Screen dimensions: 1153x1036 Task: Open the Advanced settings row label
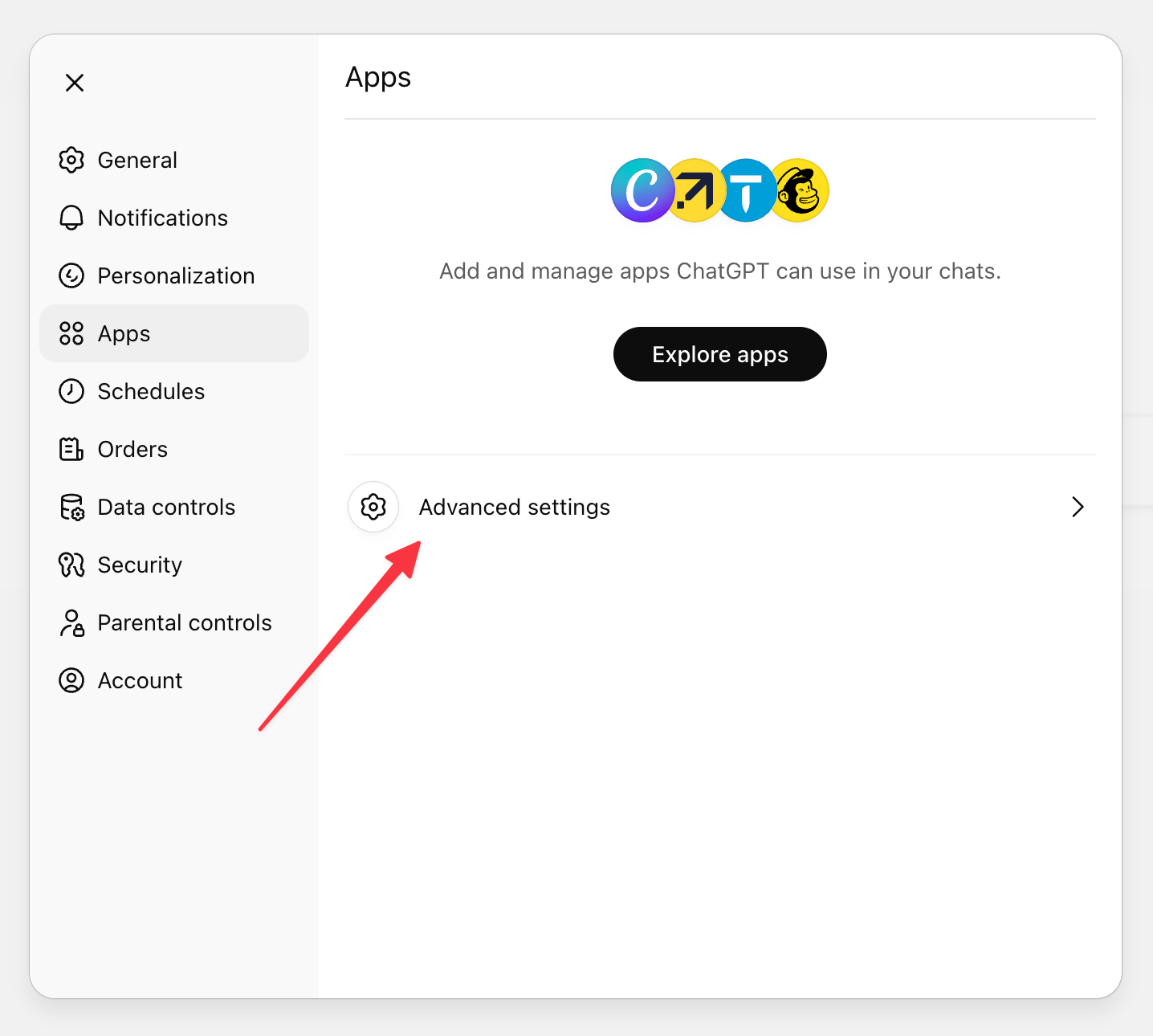point(514,507)
